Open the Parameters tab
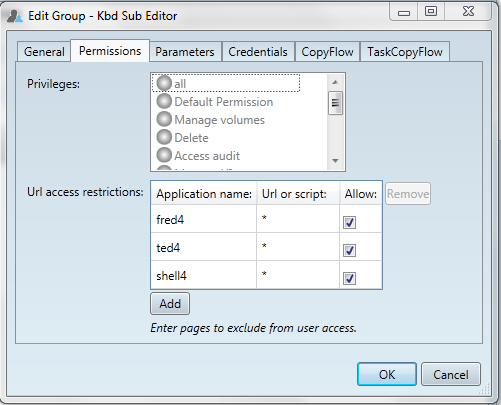The height and width of the screenshot is (405, 501). 185,52
